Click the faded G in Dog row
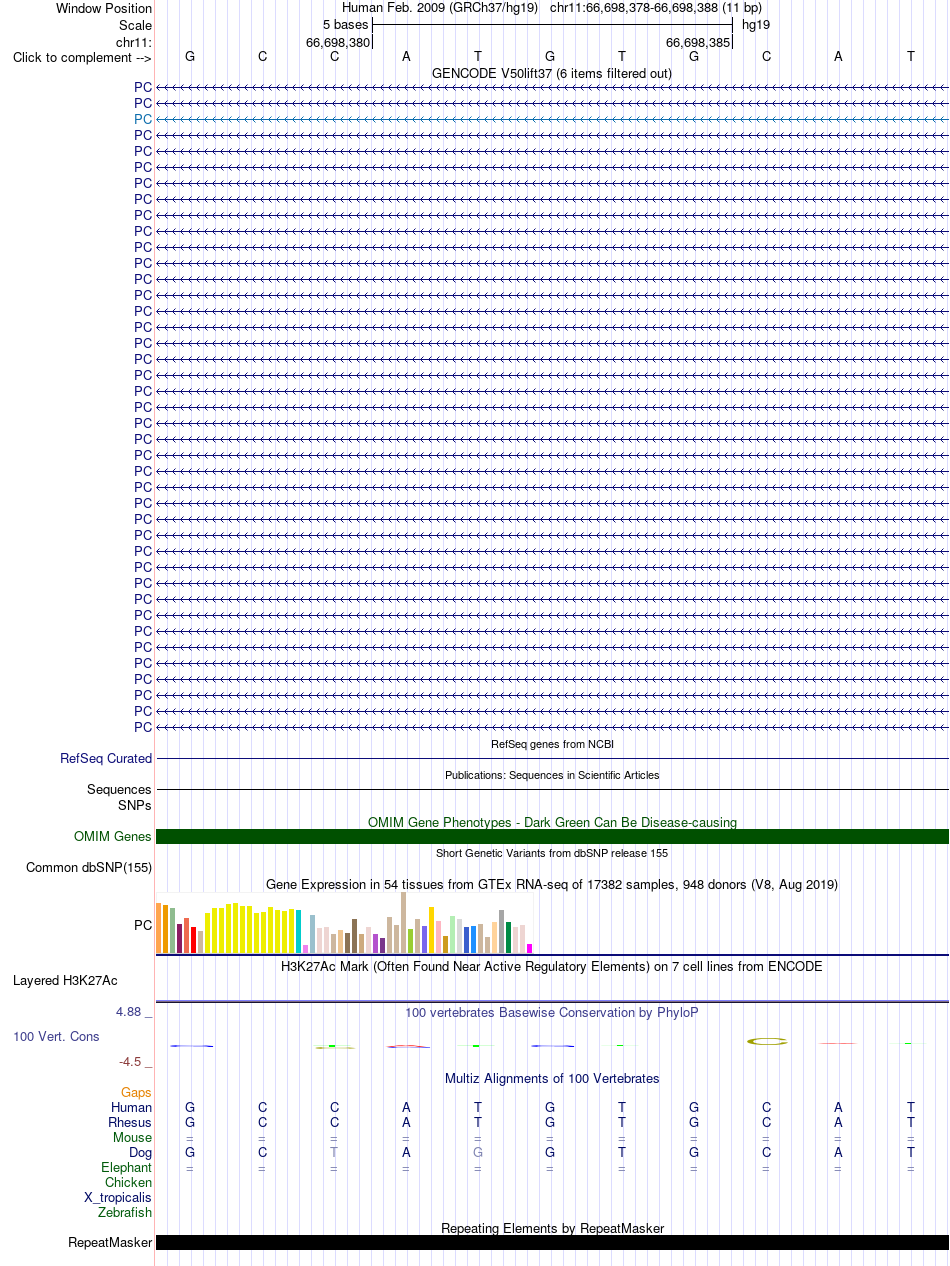The width and height of the screenshot is (950, 1266). (478, 1152)
